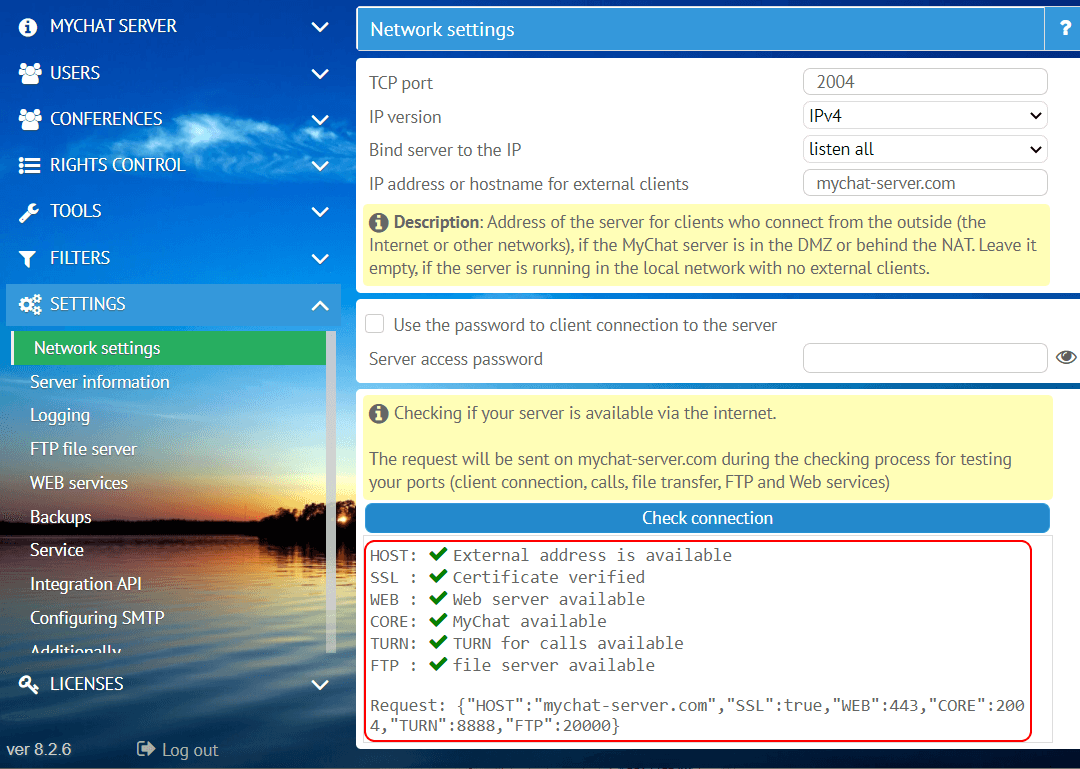Viewport: 1080px width, 769px height.
Task: Click the "External address is available" text
Action: coord(592,555)
